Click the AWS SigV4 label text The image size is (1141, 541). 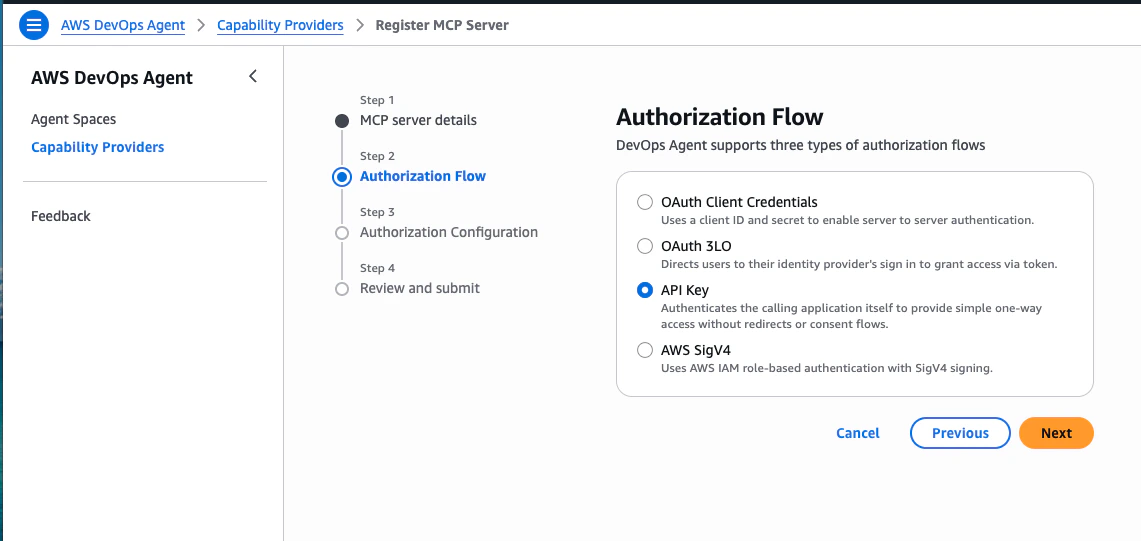pyautogui.click(x=696, y=350)
